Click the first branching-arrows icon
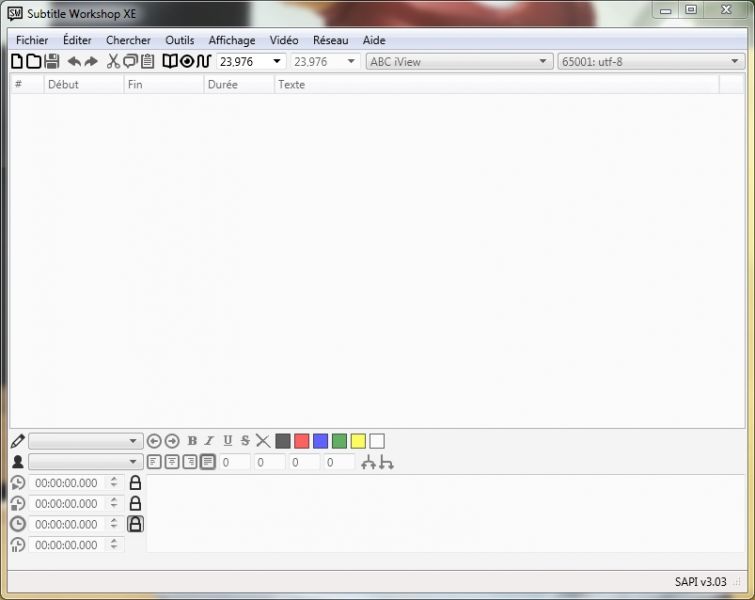Viewport: 755px width, 600px height. (368, 462)
